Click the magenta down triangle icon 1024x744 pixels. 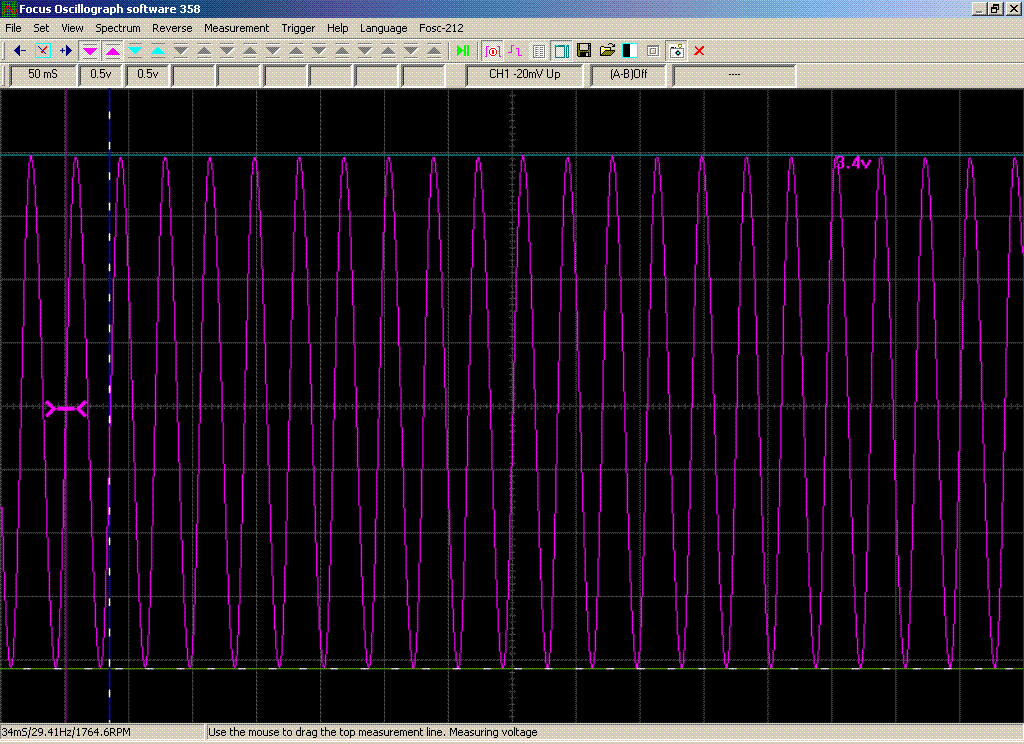(x=90, y=50)
